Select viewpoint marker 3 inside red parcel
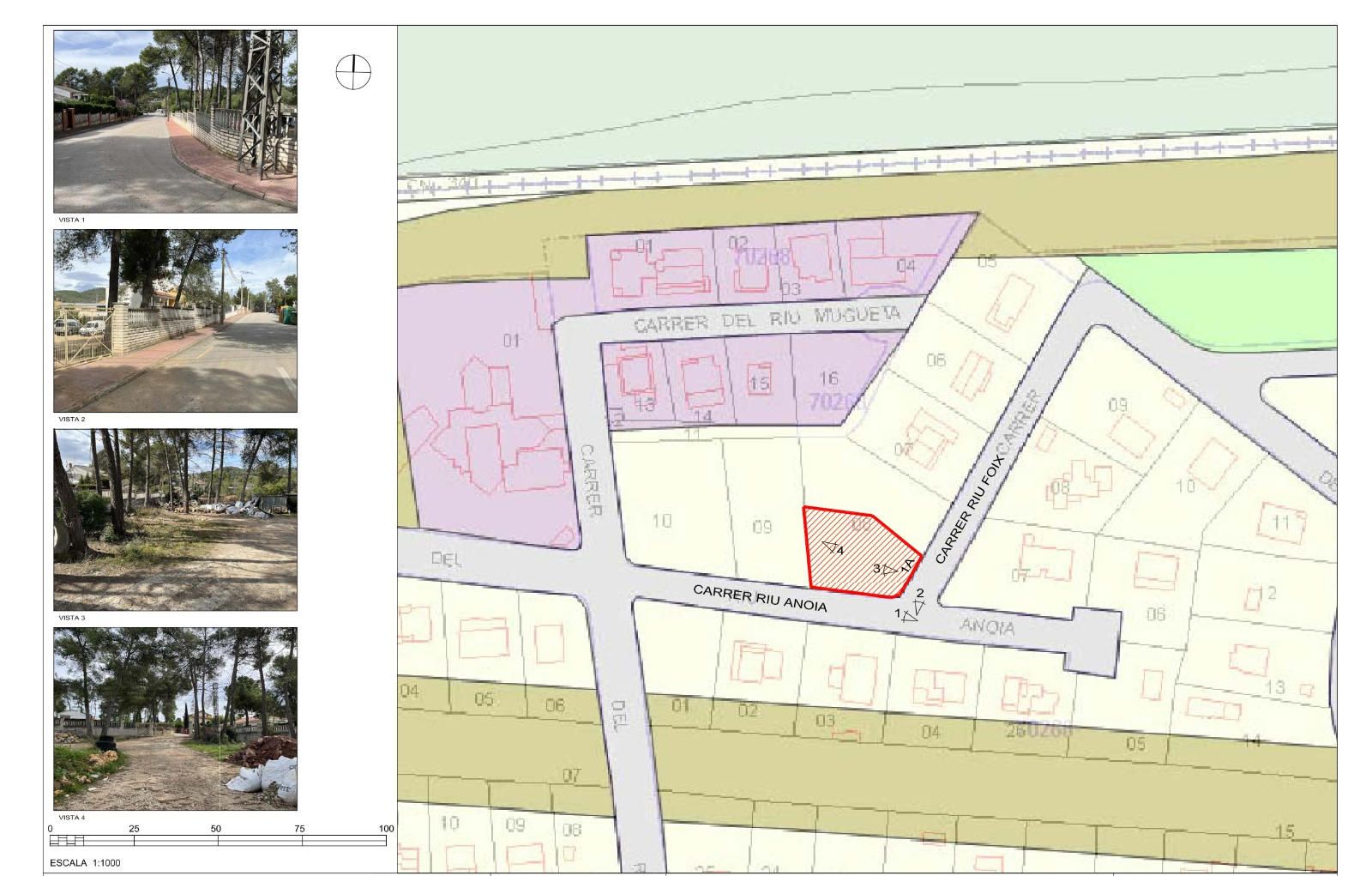This screenshot has height=876, width=1372. [888, 569]
